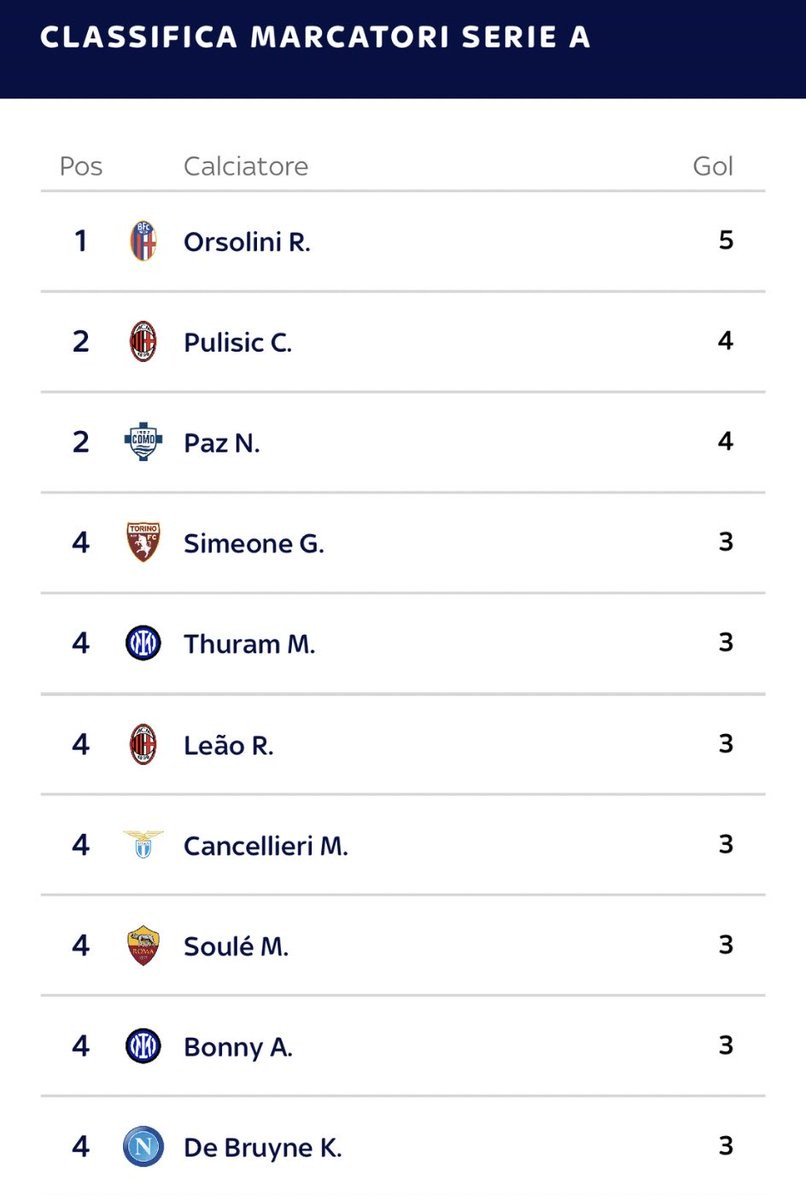Select the Thuram M. name

pos(250,644)
